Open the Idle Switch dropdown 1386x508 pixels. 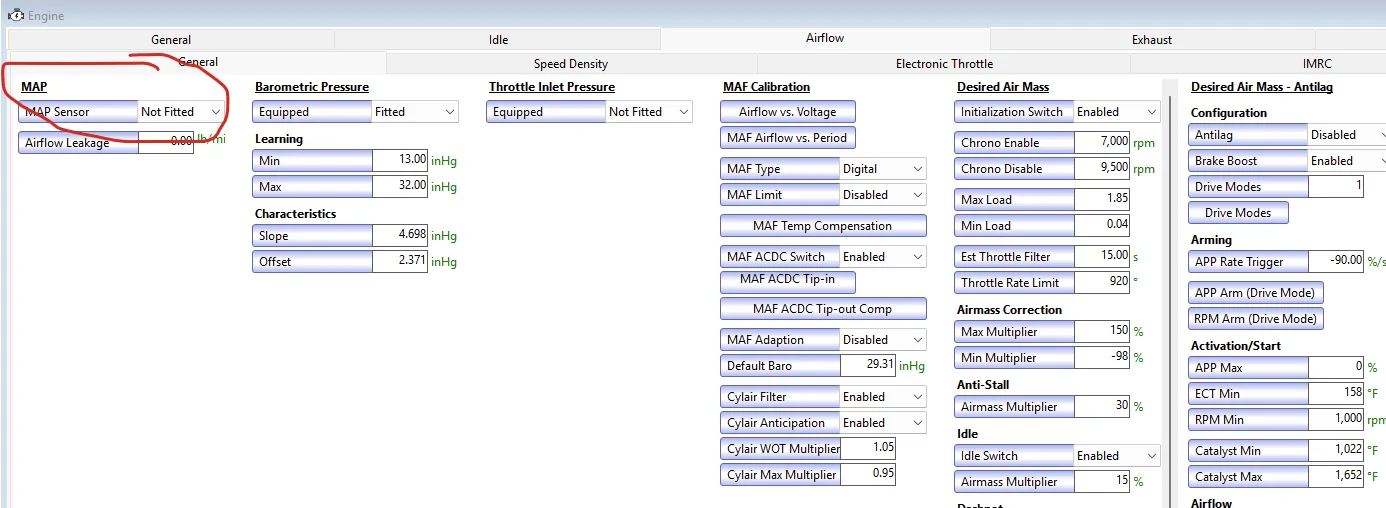coord(1117,456)
